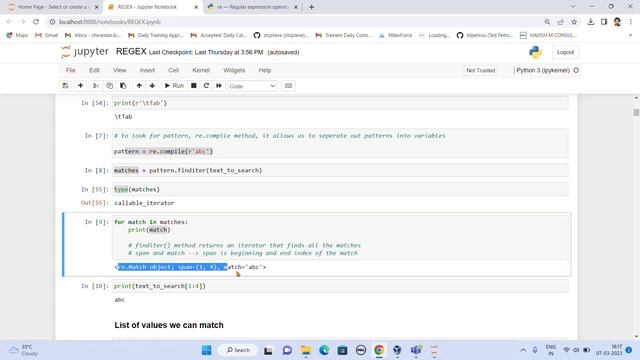
Task: Save notebook with the floppy disk icon
Action: click(65, 86)
